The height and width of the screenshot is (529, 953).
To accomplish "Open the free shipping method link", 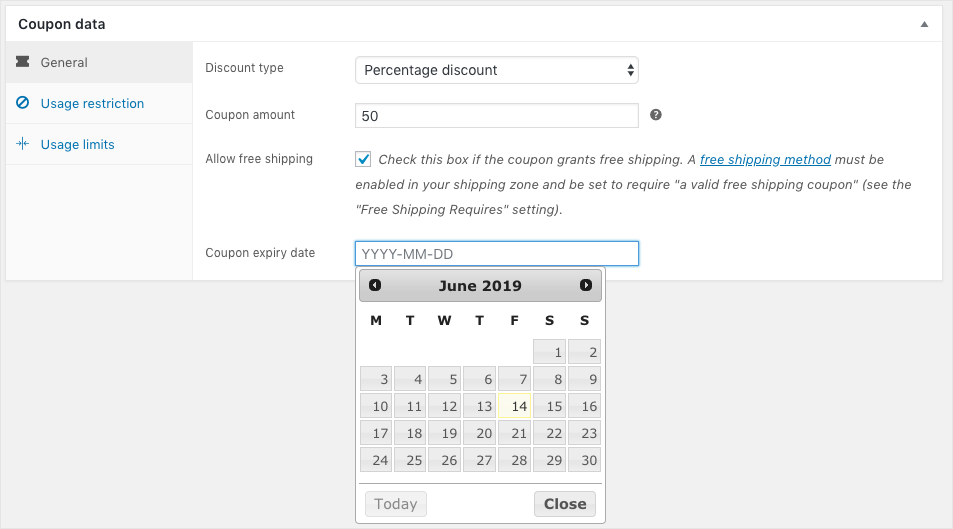I will click(765, 159).
